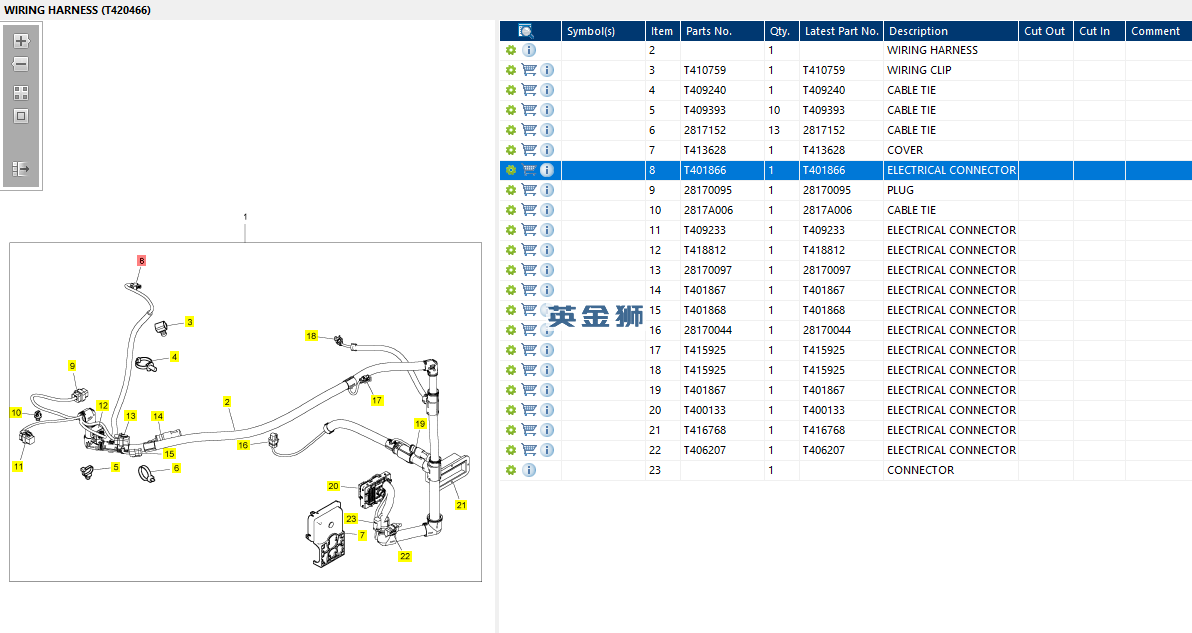Open info icon for COVER T413628
This screenshot has height=633, width=1192.
tap(547, 150)
